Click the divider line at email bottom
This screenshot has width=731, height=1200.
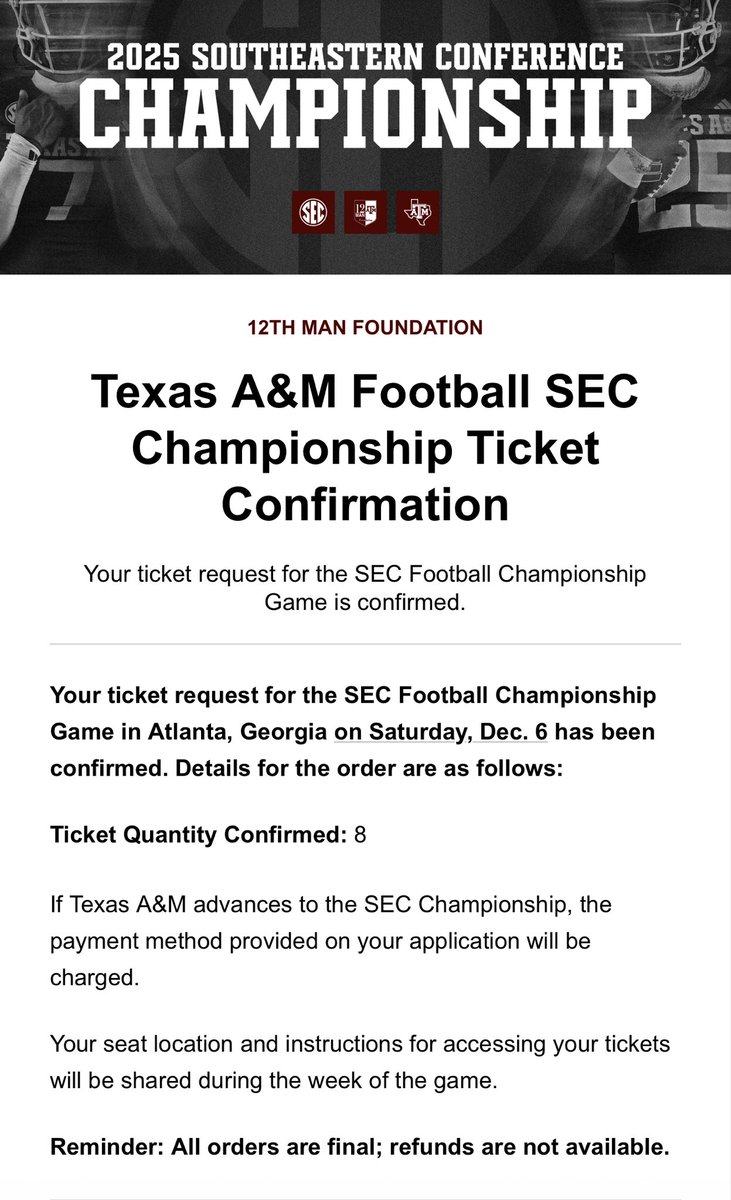click(365, 1198)
